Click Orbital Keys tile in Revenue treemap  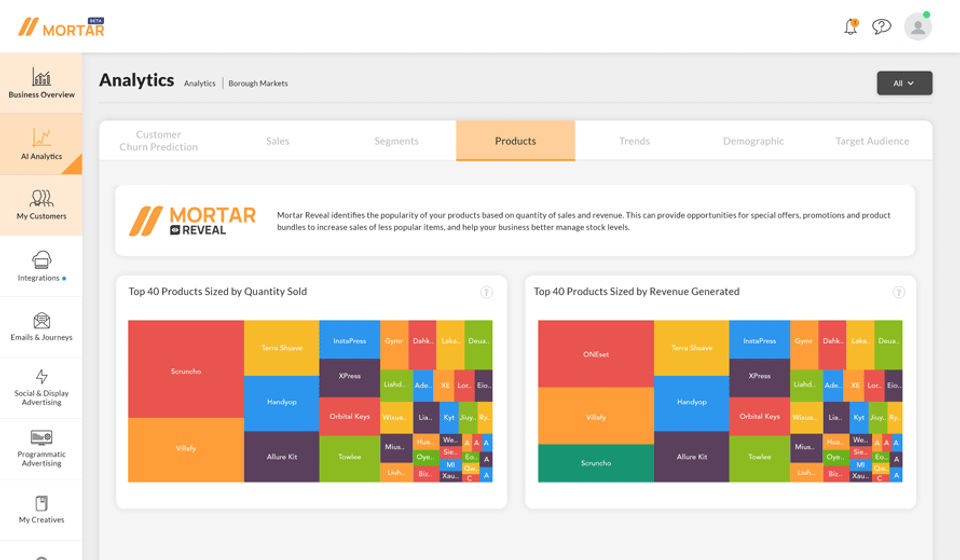(x=760, y=416)
